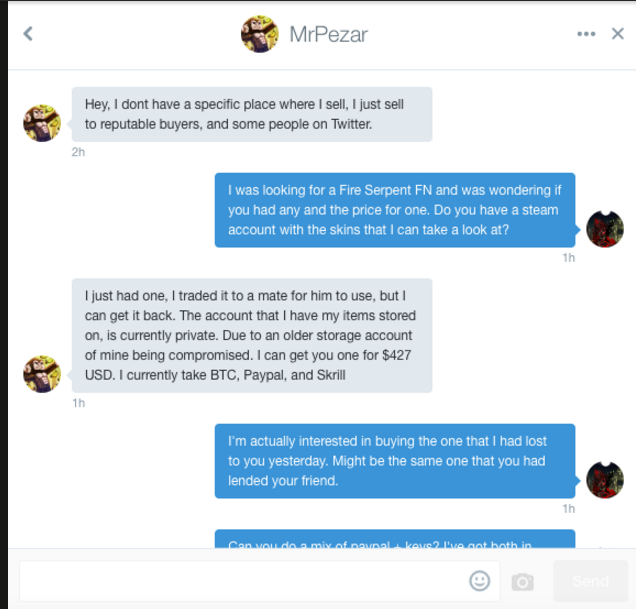
Task: Attach a photo with the camera icon
Action: coord(522,582)
